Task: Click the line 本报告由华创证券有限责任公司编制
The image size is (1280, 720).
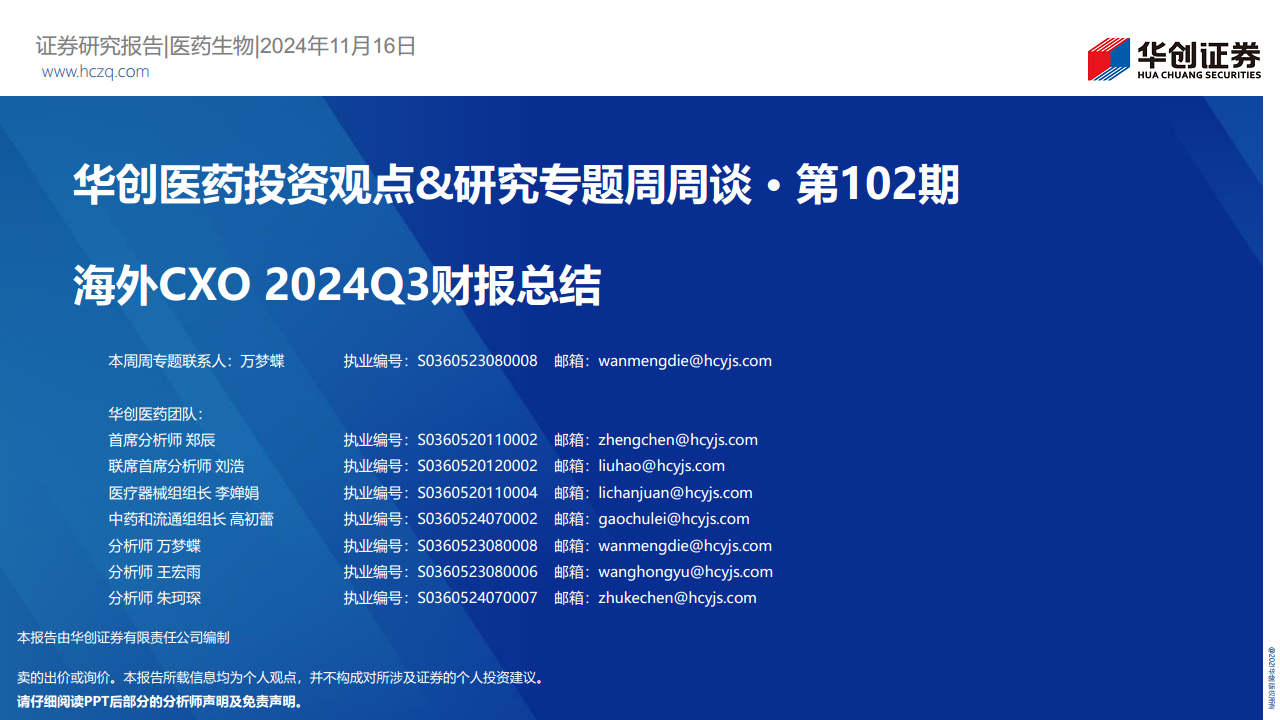Action: (x=123, y=637)
